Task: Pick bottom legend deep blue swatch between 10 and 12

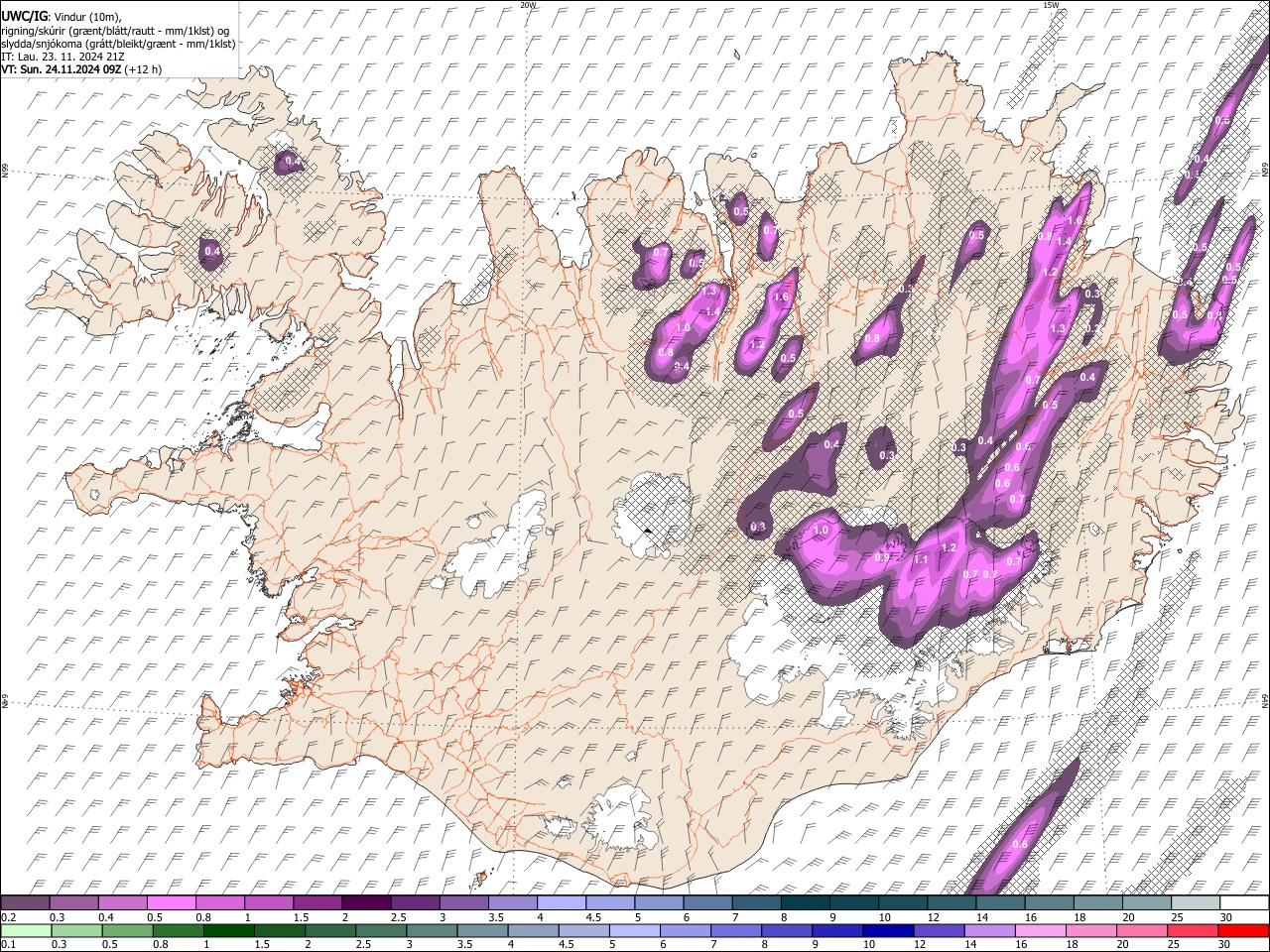Action: 888,930
